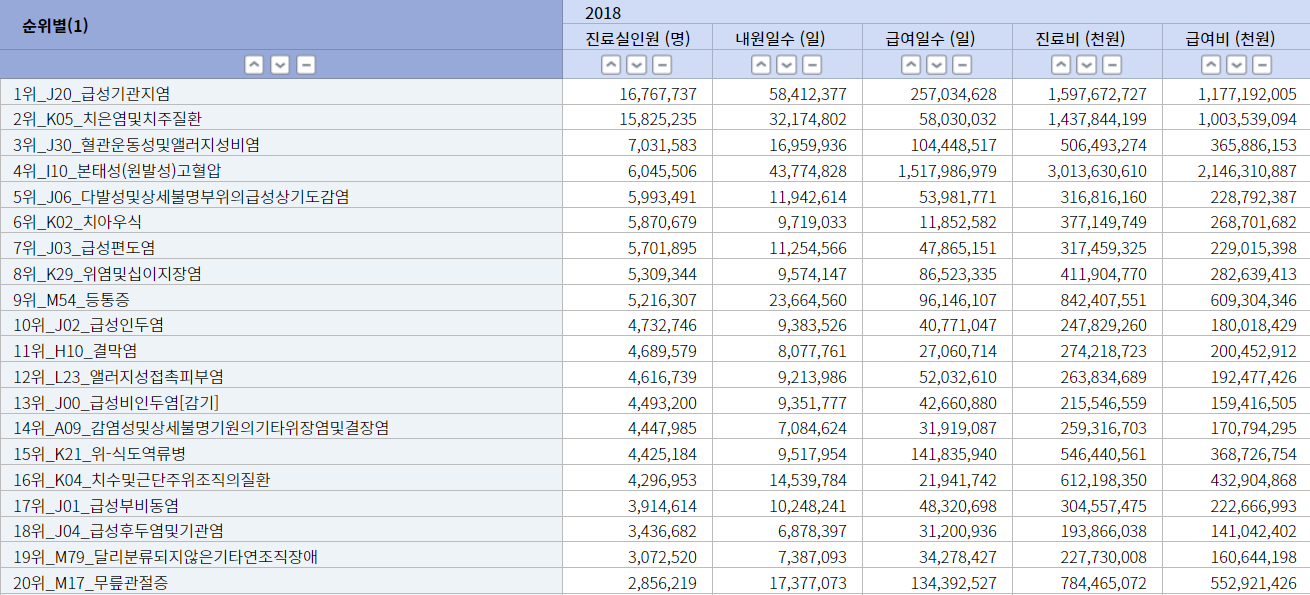
Task: Sort 진료비 (천원) column descending
Action: pos(1087,65)
